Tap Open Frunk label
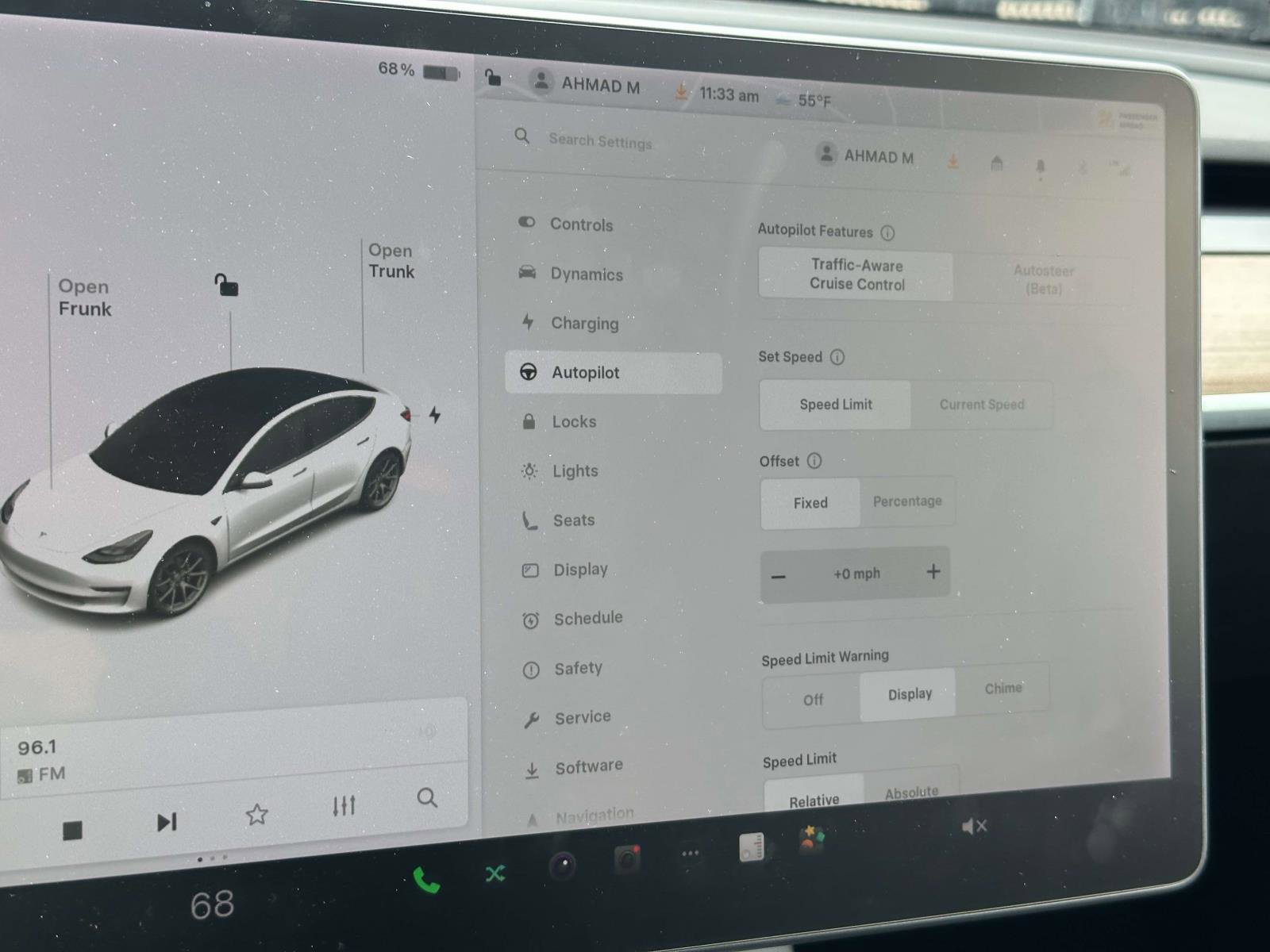Screen dimensions: 1270x952 (x=84, y=297)
